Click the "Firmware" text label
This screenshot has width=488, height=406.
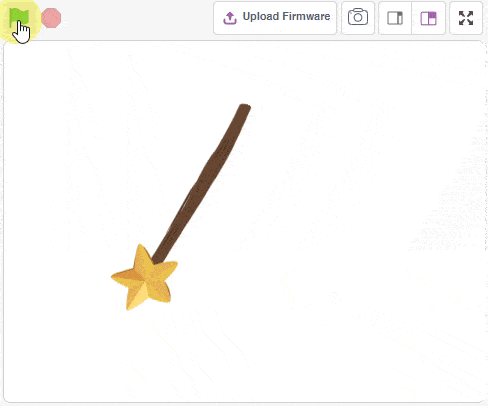point(305,16)
